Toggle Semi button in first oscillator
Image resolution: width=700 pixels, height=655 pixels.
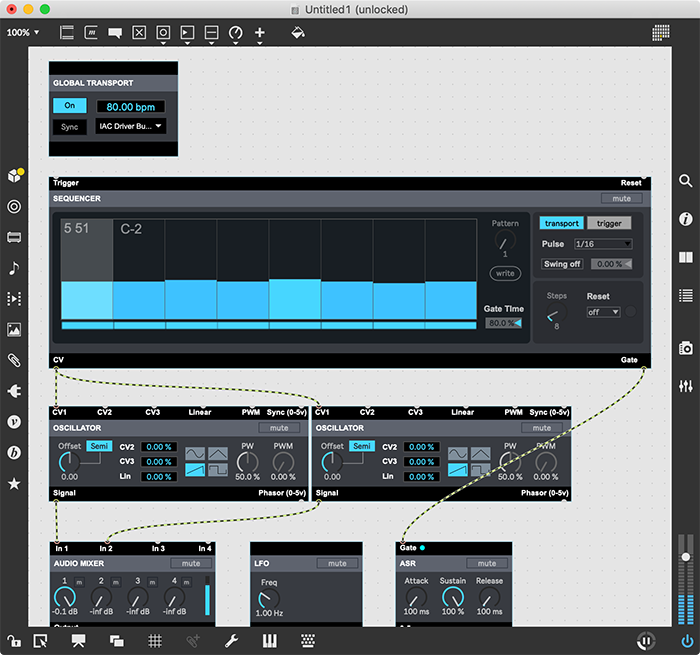99,446
